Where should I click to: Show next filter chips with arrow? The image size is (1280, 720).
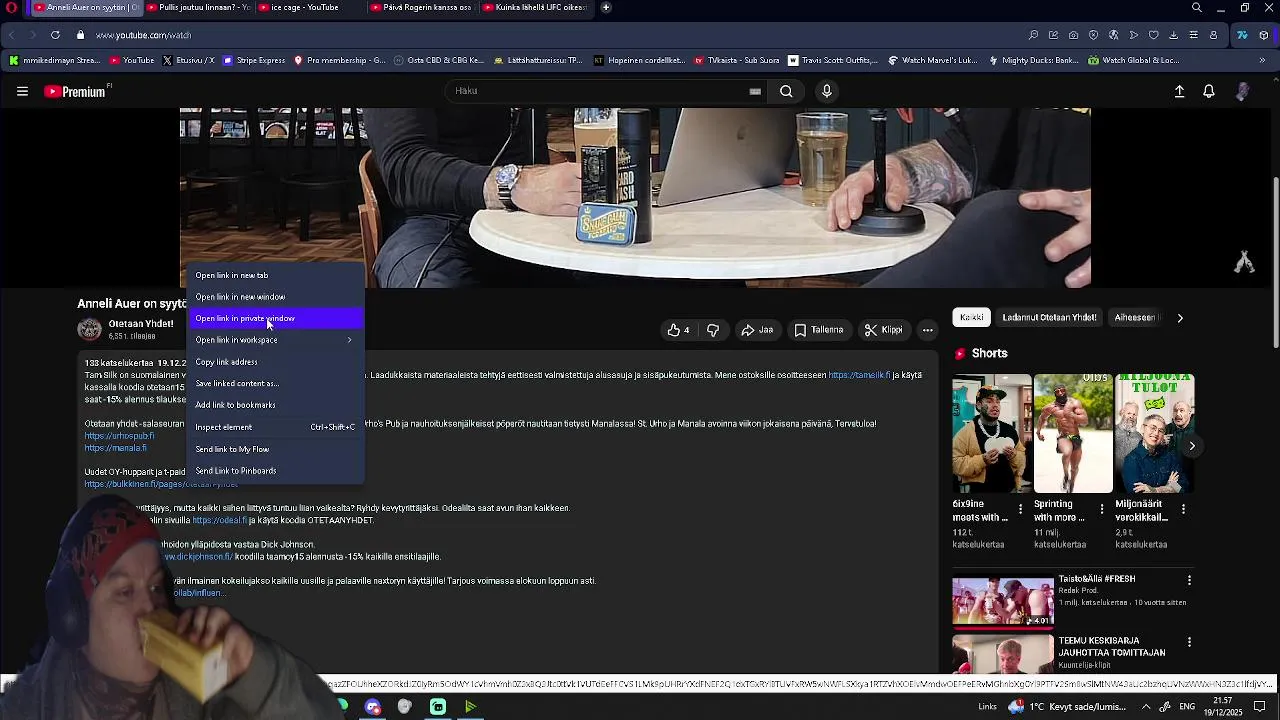[1180, 318]
